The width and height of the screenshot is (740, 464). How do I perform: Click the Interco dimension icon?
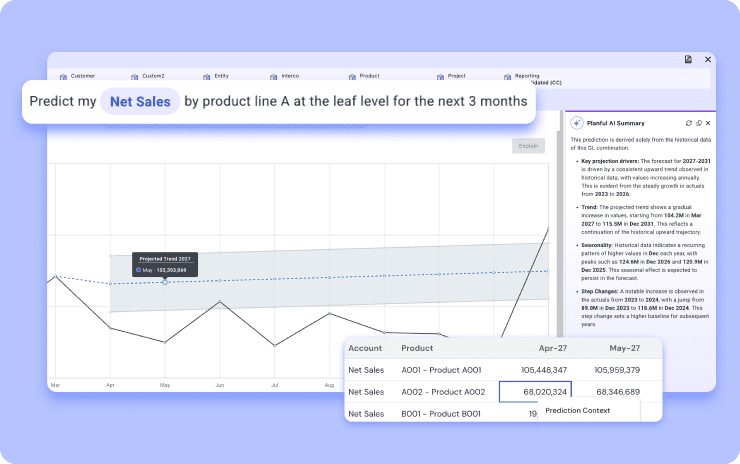pyautogui.click(x=274, y=76)
